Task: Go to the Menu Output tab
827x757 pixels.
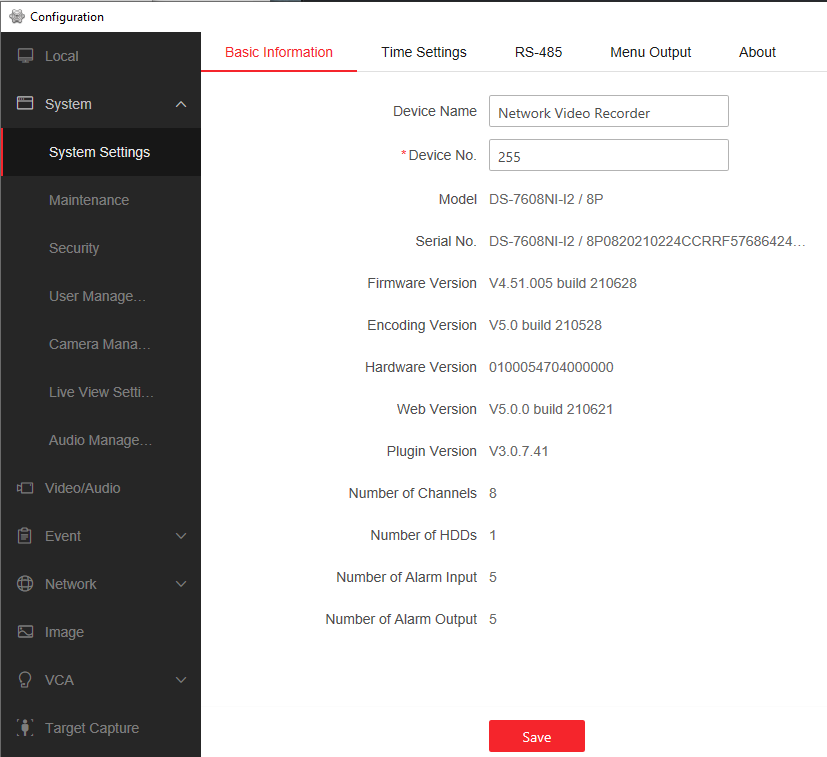Action: (650, 52)
